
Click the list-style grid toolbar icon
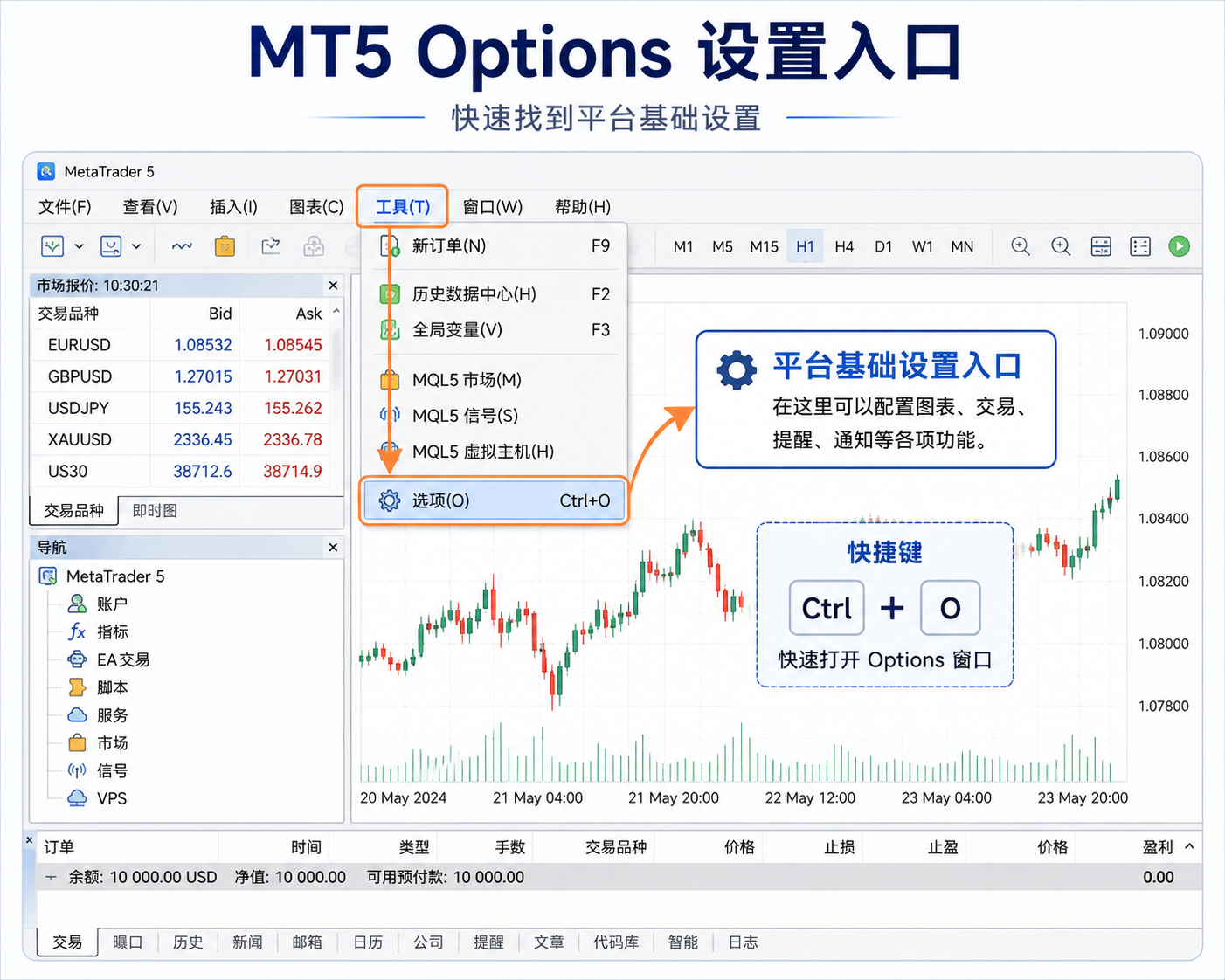coord(1140,246)
